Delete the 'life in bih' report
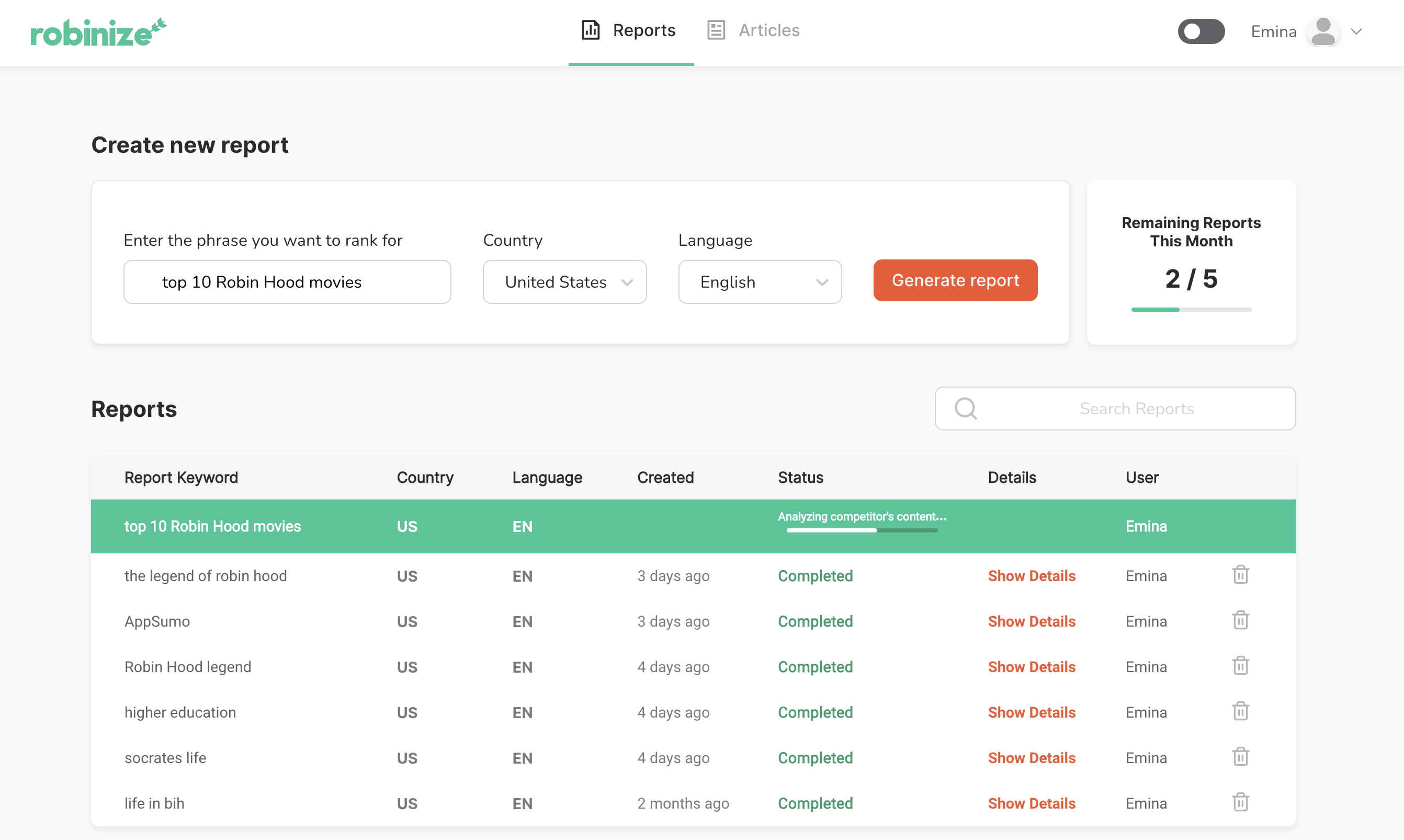Viewport: 1404px width, 840px height. coord(1240,802)
